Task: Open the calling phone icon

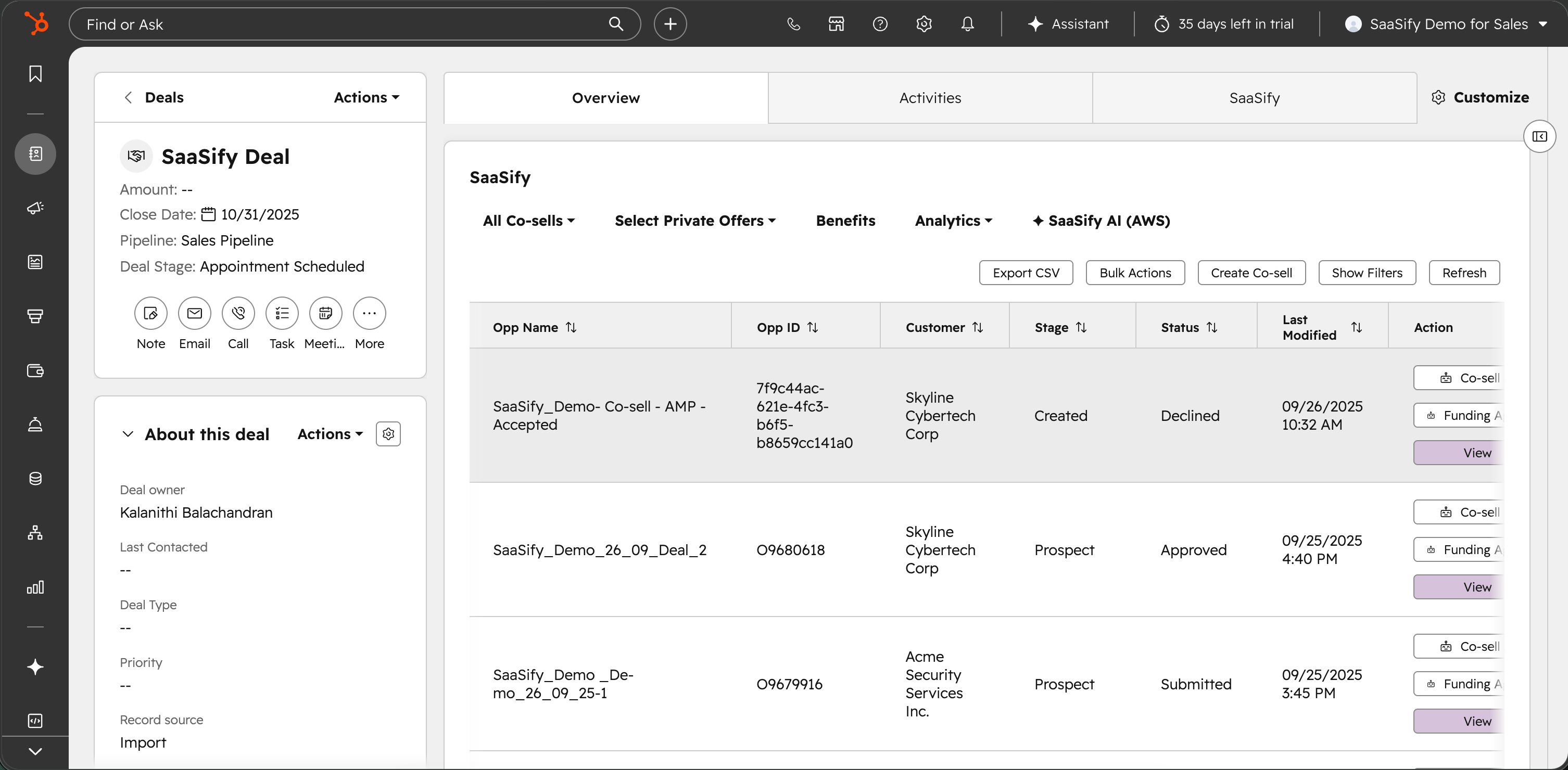Action: tap(793, 24)
